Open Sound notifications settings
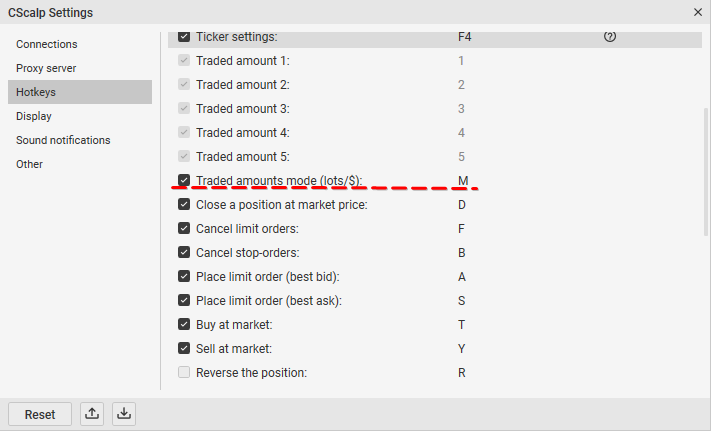The image size is (711, 431). (x=63, y=140)
